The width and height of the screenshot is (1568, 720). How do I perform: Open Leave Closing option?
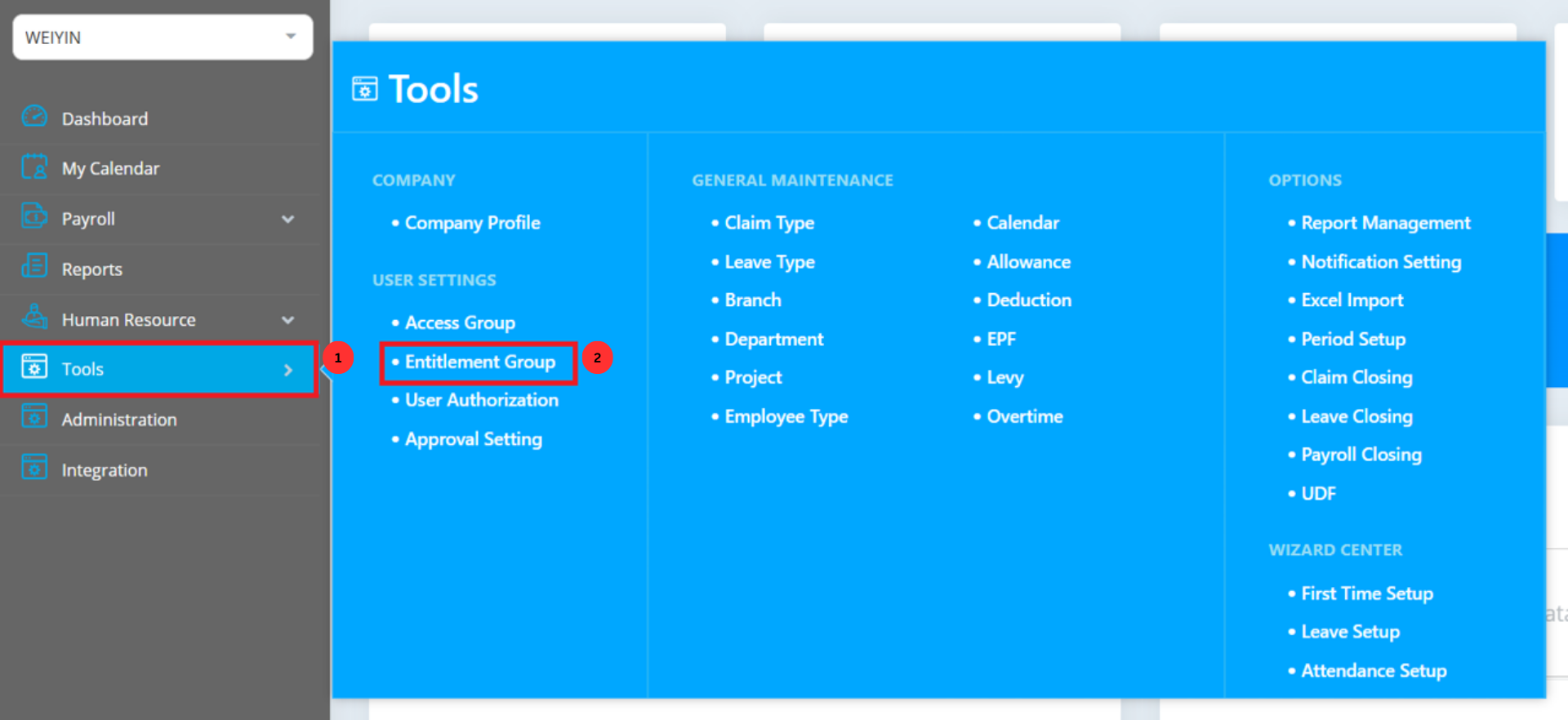(1356, 416)
